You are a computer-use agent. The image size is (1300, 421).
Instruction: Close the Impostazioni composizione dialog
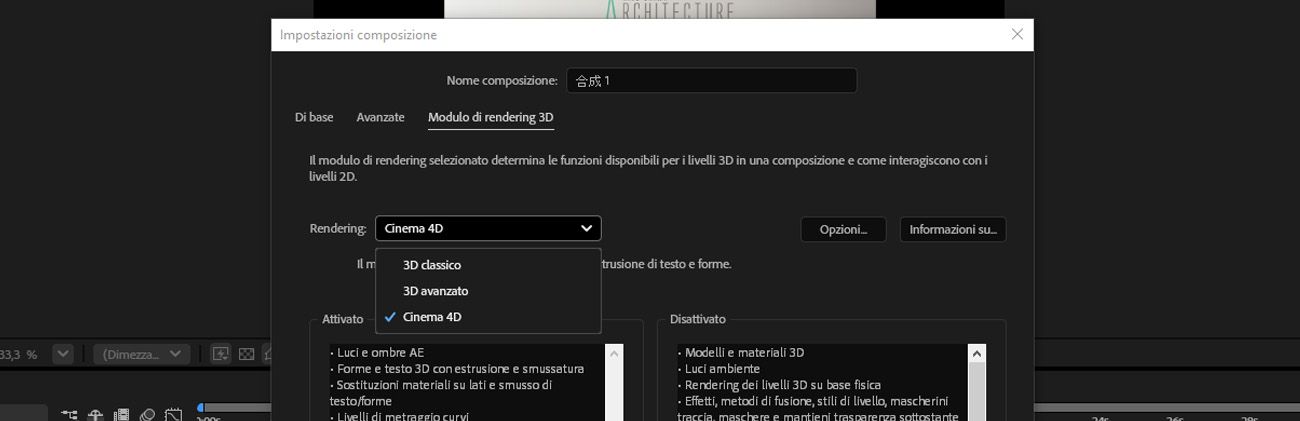pos(1017,34)
